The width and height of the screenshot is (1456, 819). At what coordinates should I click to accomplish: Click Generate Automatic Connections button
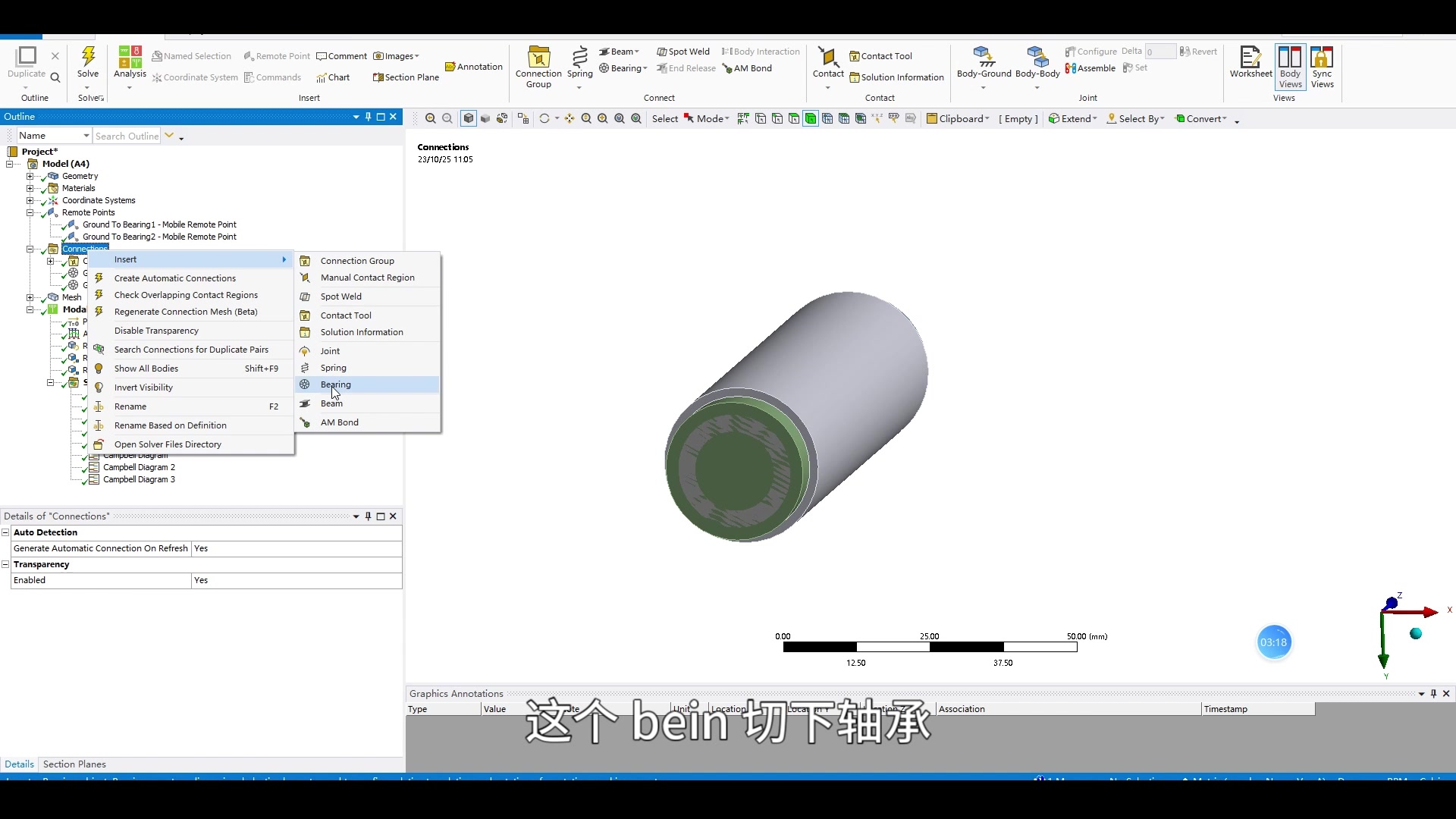175,278
